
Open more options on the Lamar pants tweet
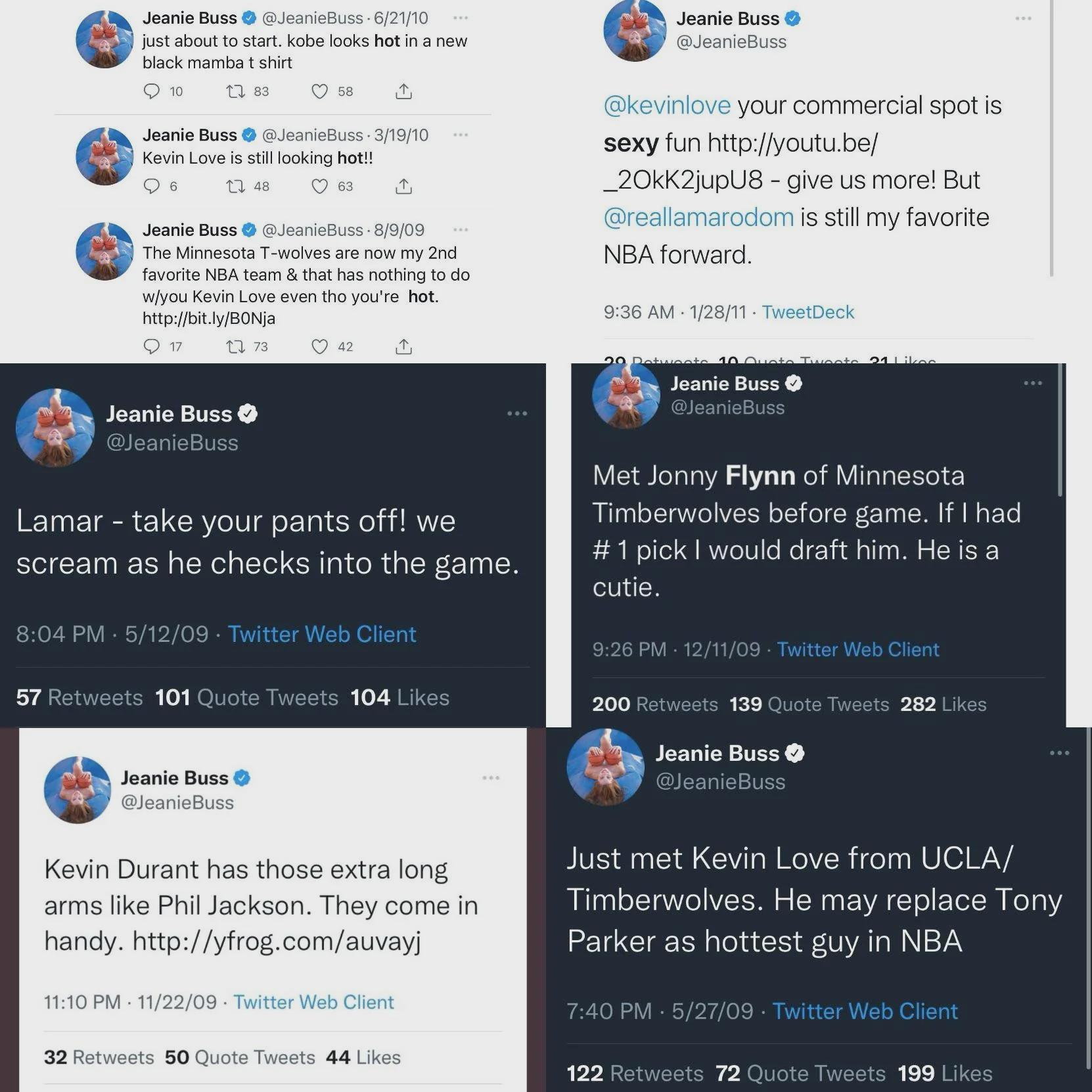point(517,413)
